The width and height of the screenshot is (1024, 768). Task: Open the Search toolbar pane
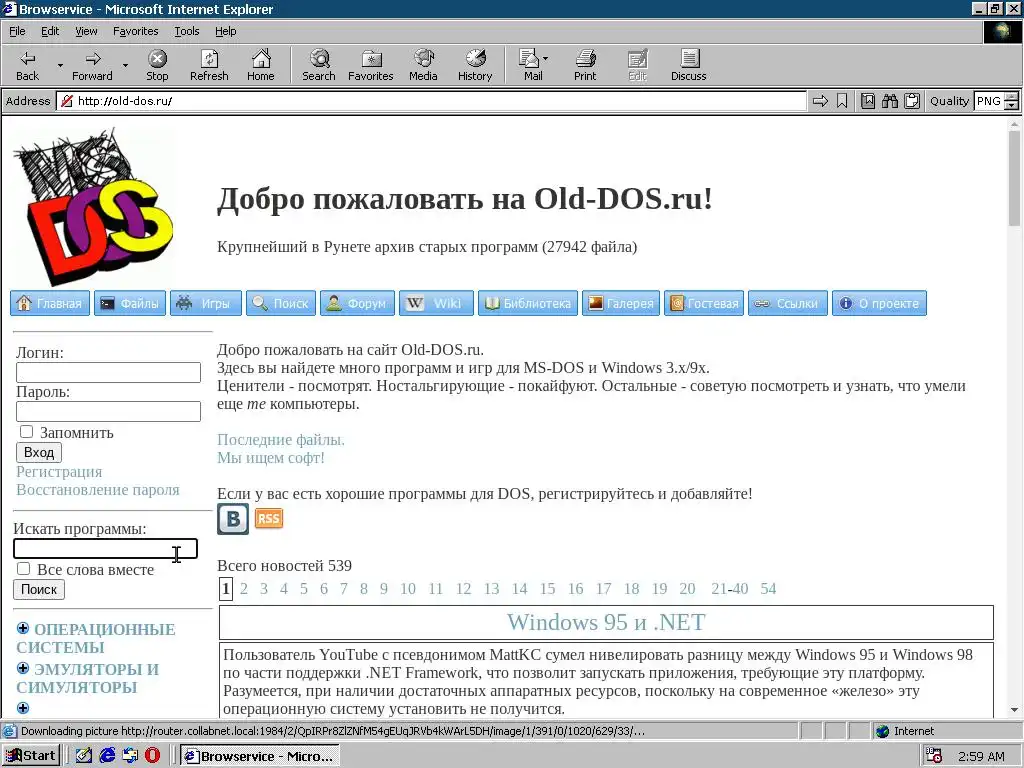(319, 65)
